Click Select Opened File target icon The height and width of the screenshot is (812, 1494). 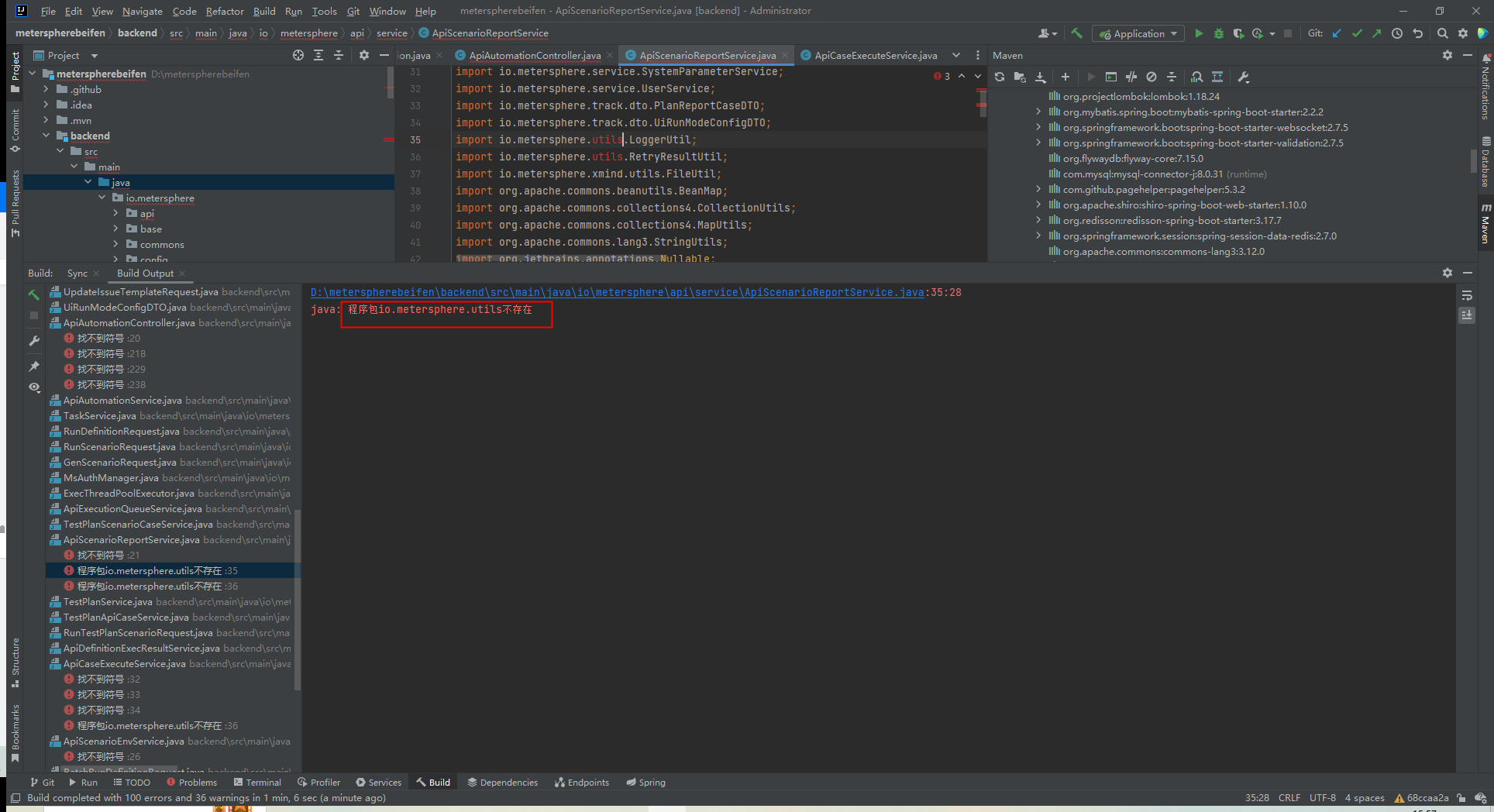298,55
